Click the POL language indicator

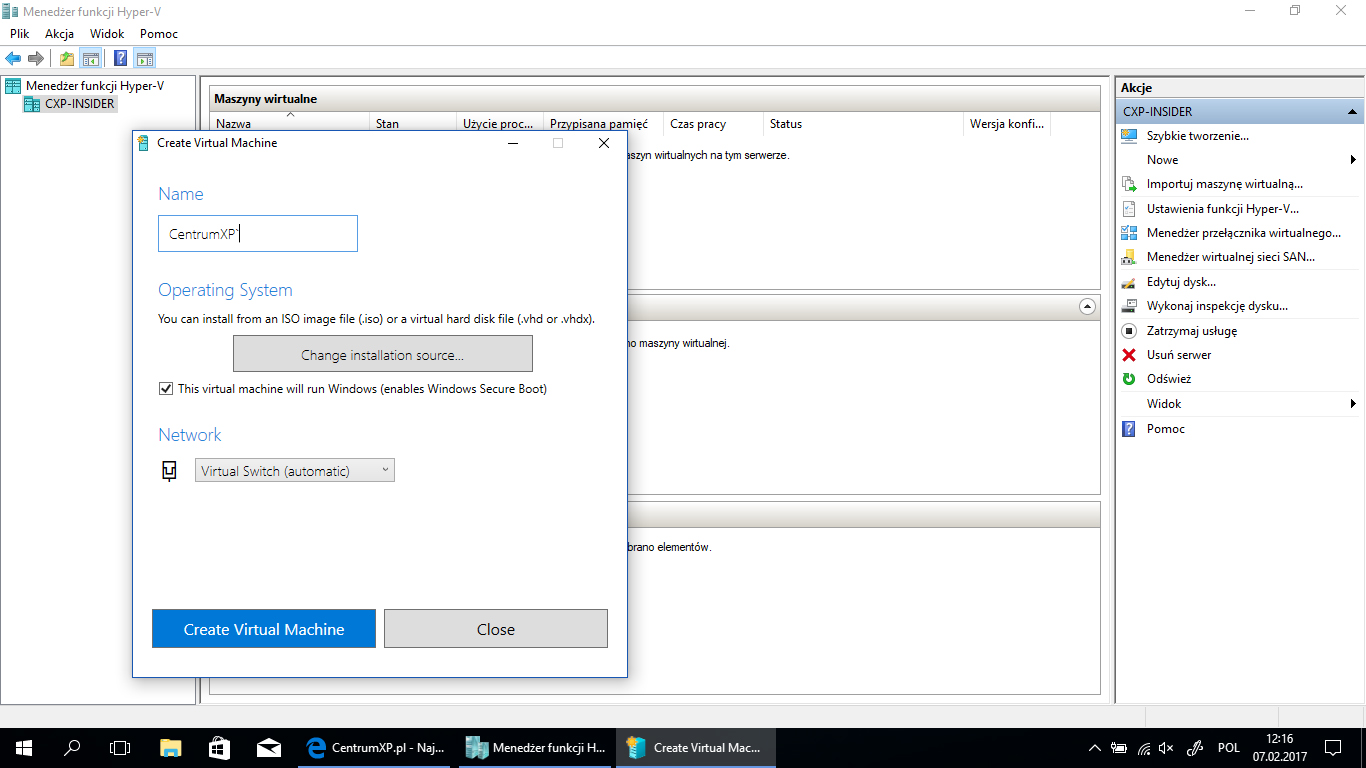pyautogui.click(x=1229, y=747)
